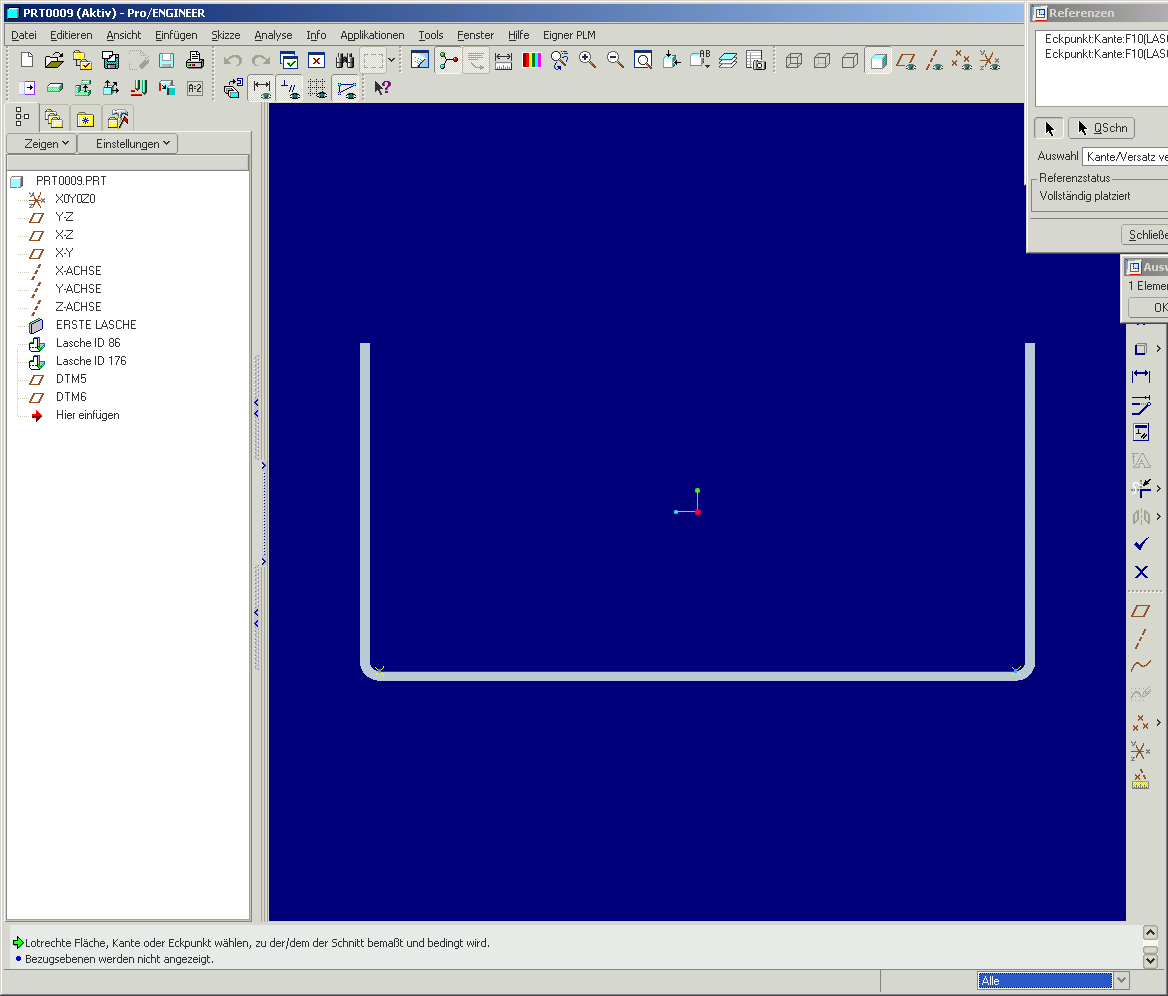Toggle hidden line display mode
The image size is (1168, 996).
[x=822, y=60]
